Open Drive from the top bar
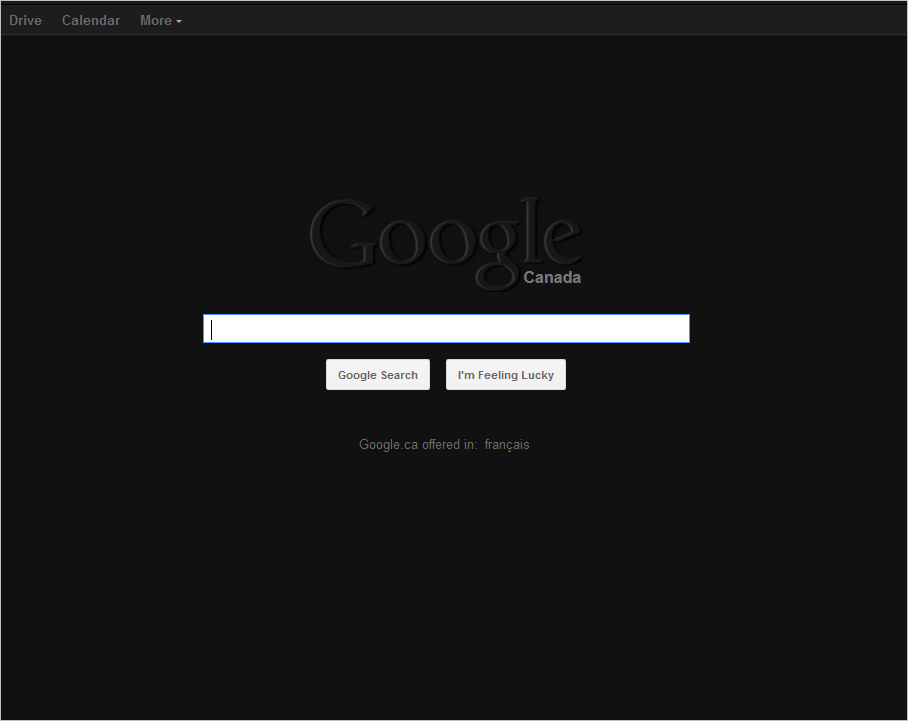The image size is (908, 721). click(25, 20)
